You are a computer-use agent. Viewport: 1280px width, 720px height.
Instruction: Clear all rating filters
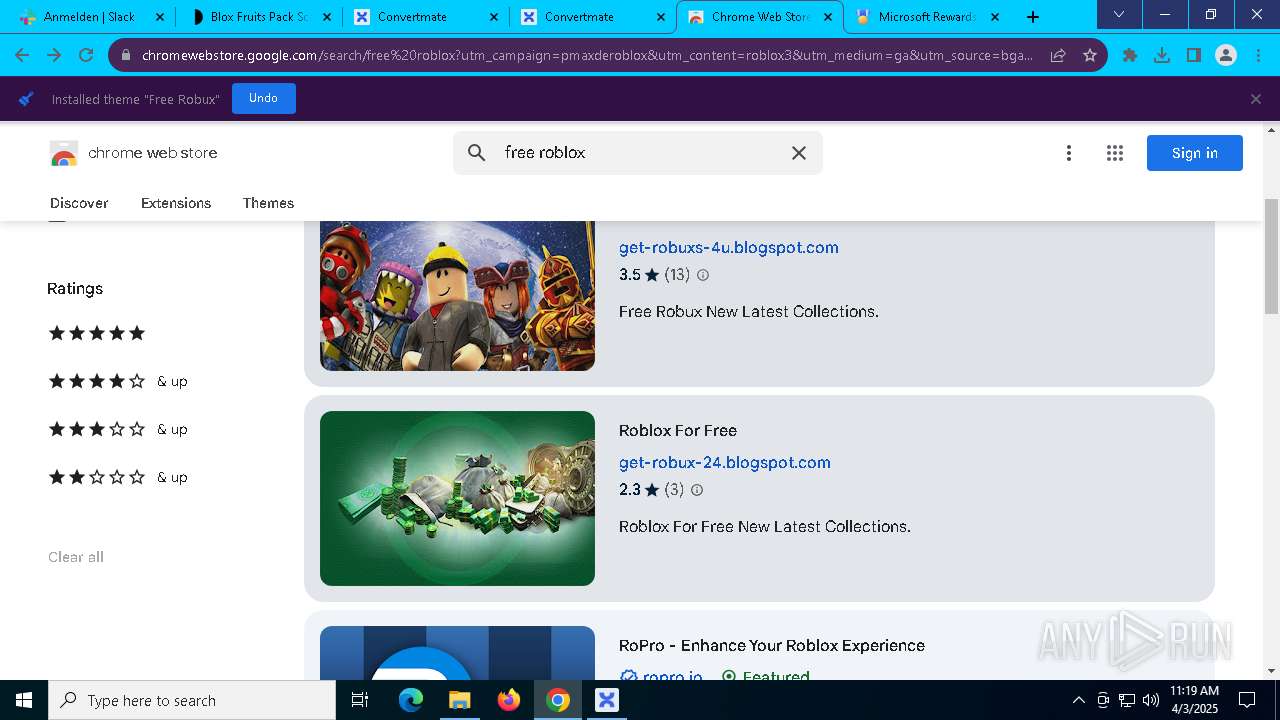tap(76, 557)
